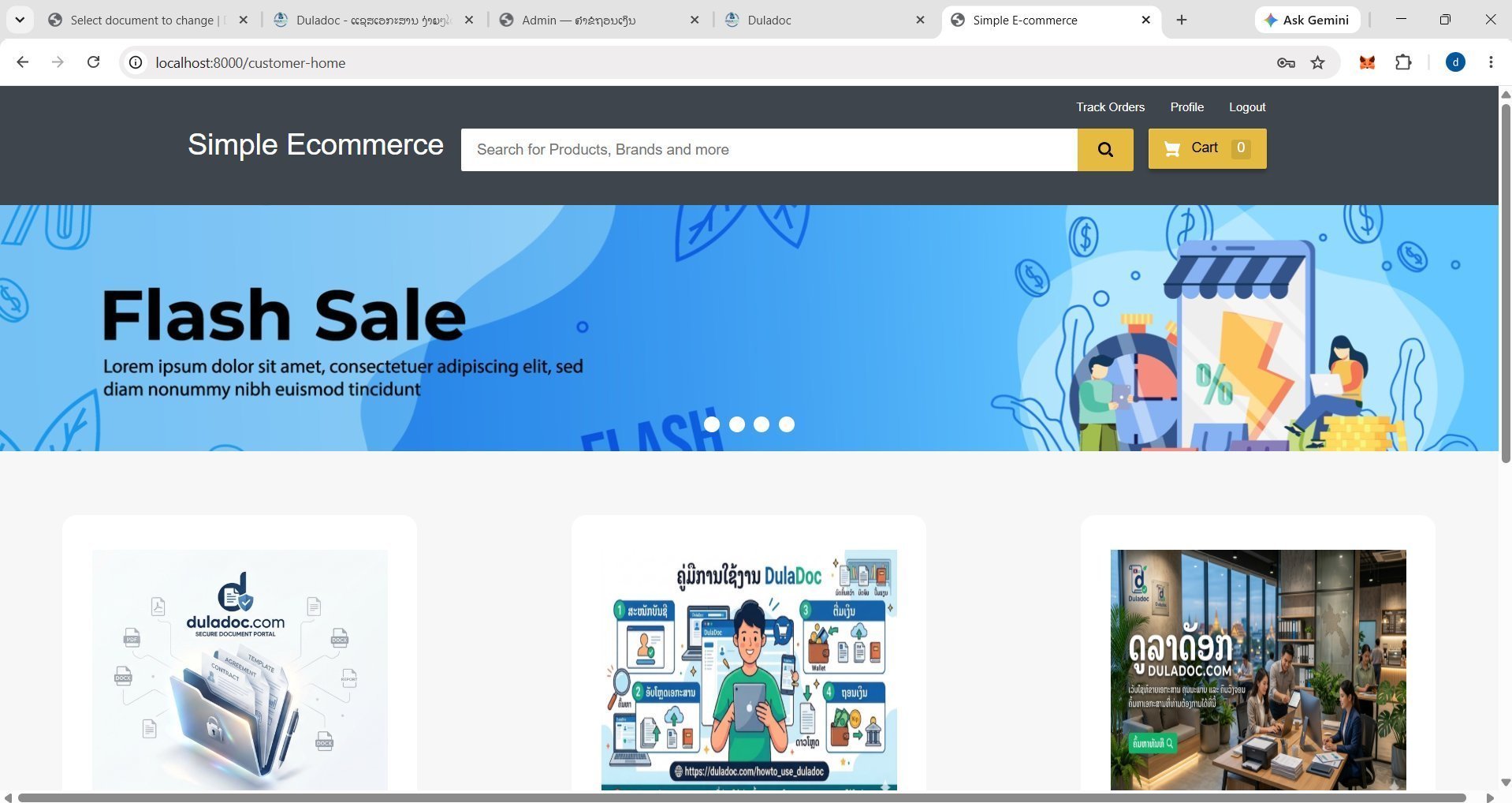
Task: Open the MetaMask fox extension icon
Action: [x=1367, y=62]
